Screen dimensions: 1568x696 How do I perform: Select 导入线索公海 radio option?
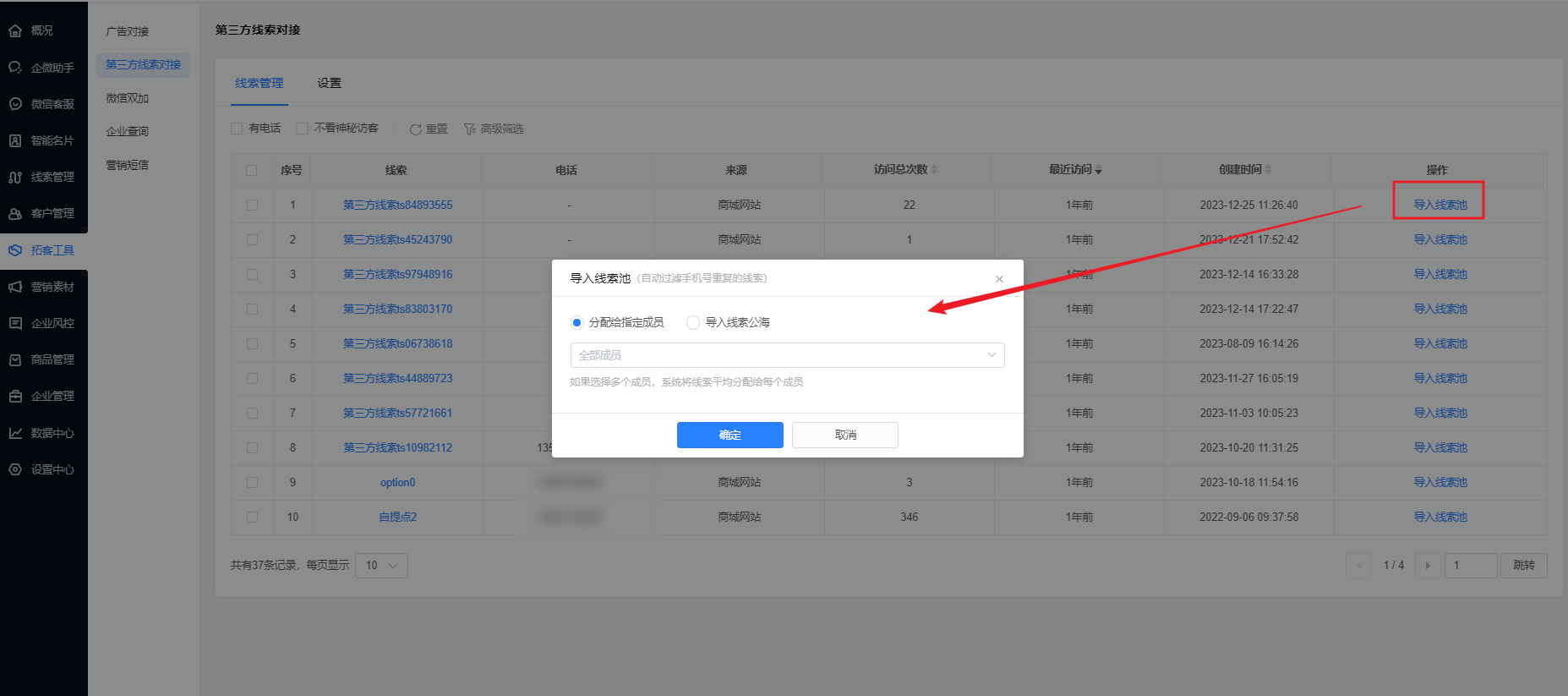[x=693, y=322]
